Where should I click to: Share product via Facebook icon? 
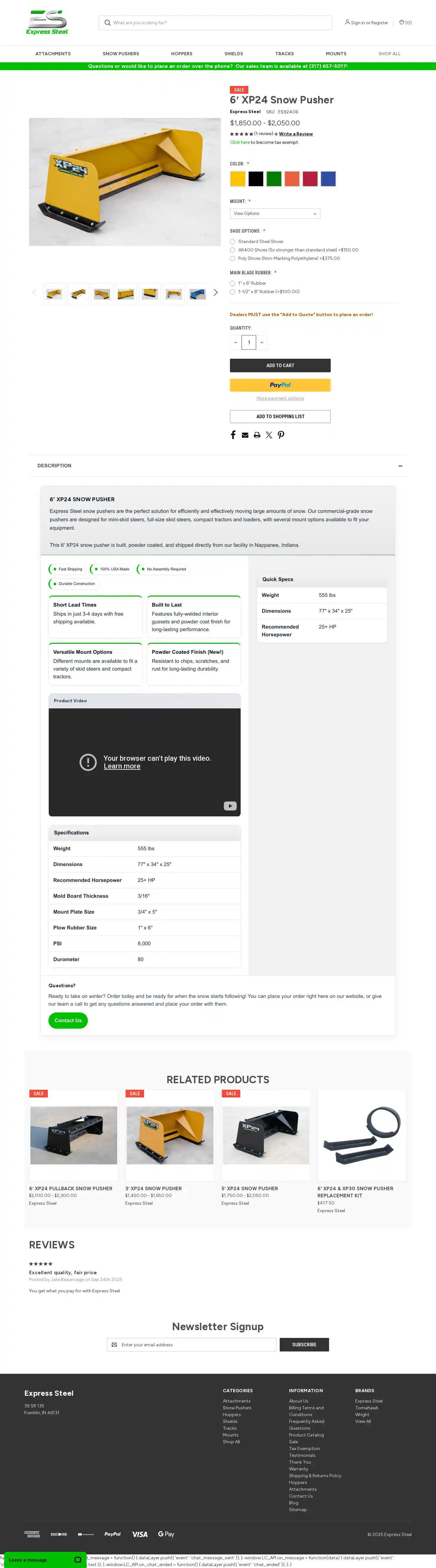(x=233, y=435)
